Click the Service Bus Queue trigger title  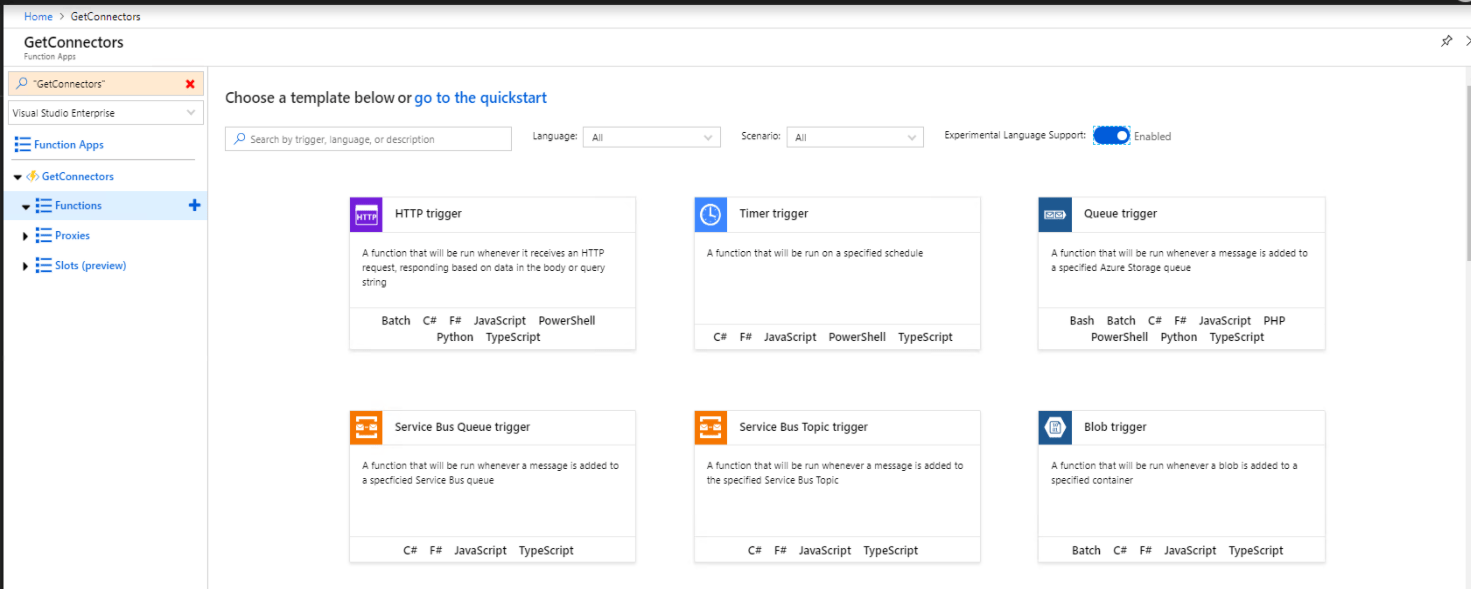click(462, 427)
